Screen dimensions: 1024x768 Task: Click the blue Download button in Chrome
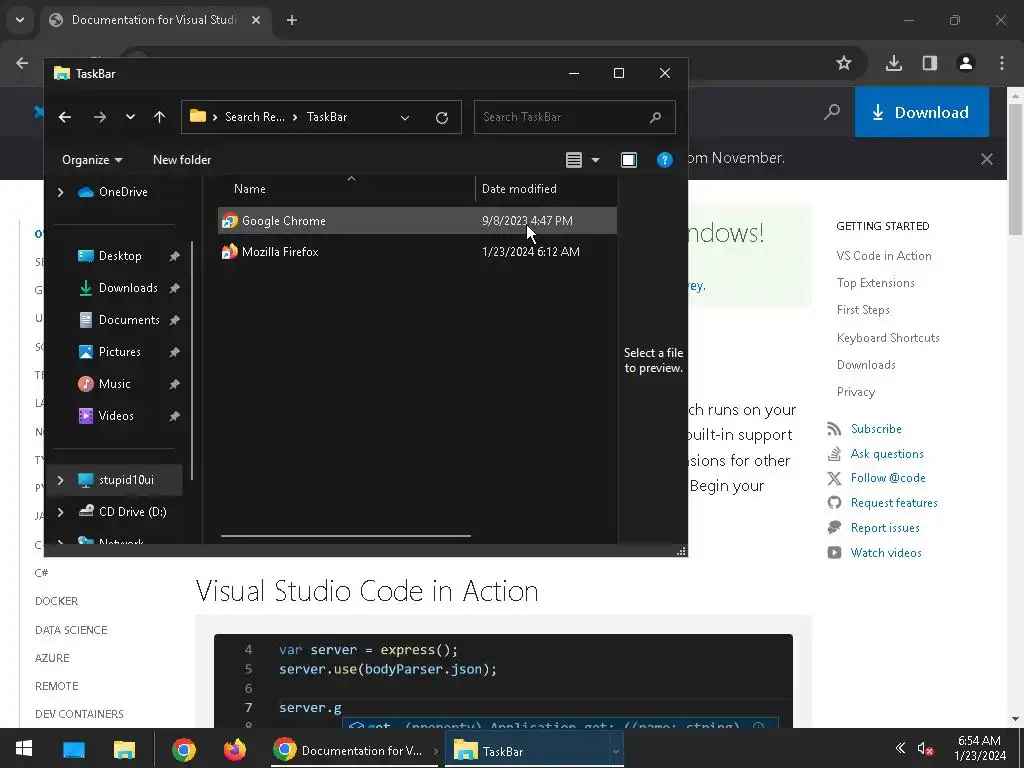tap(921, 112)
